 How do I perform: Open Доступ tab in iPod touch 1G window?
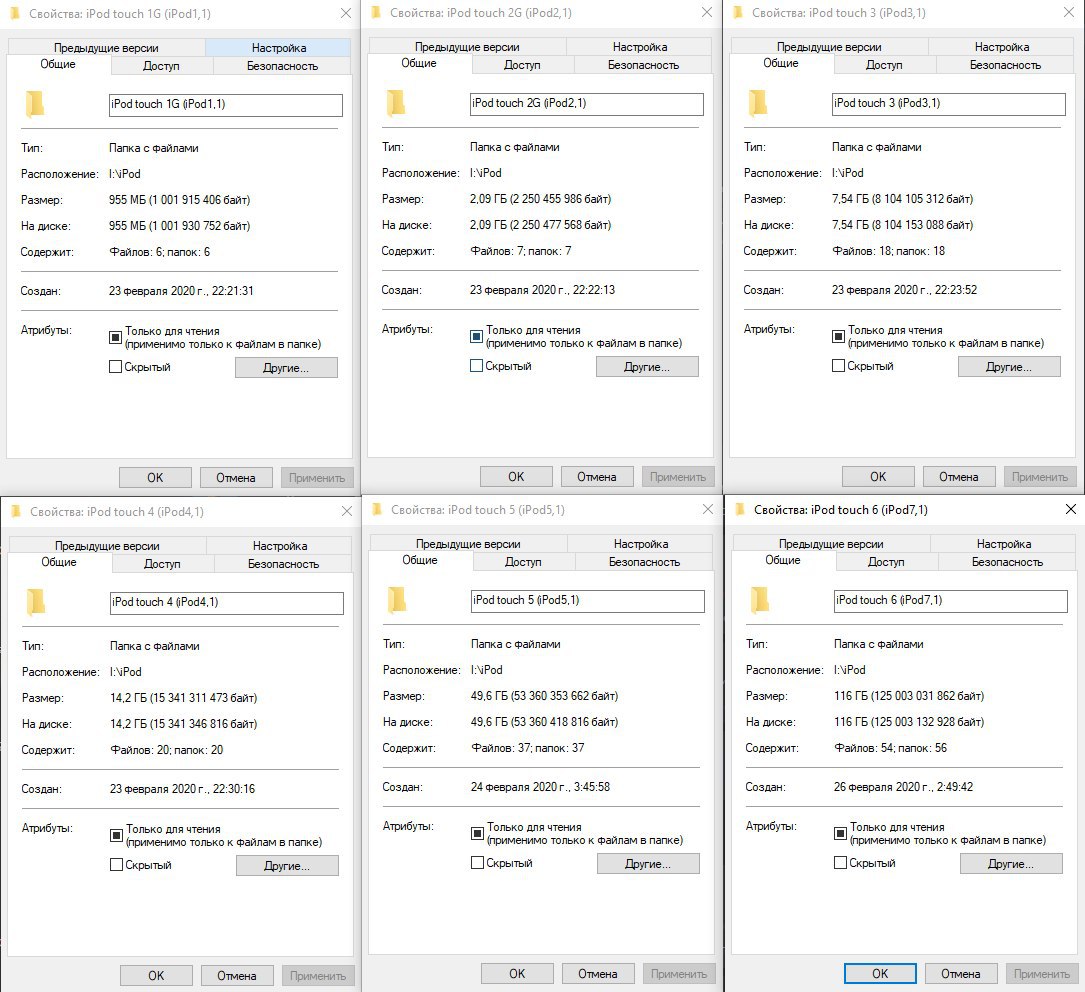[x=161, y=66]
